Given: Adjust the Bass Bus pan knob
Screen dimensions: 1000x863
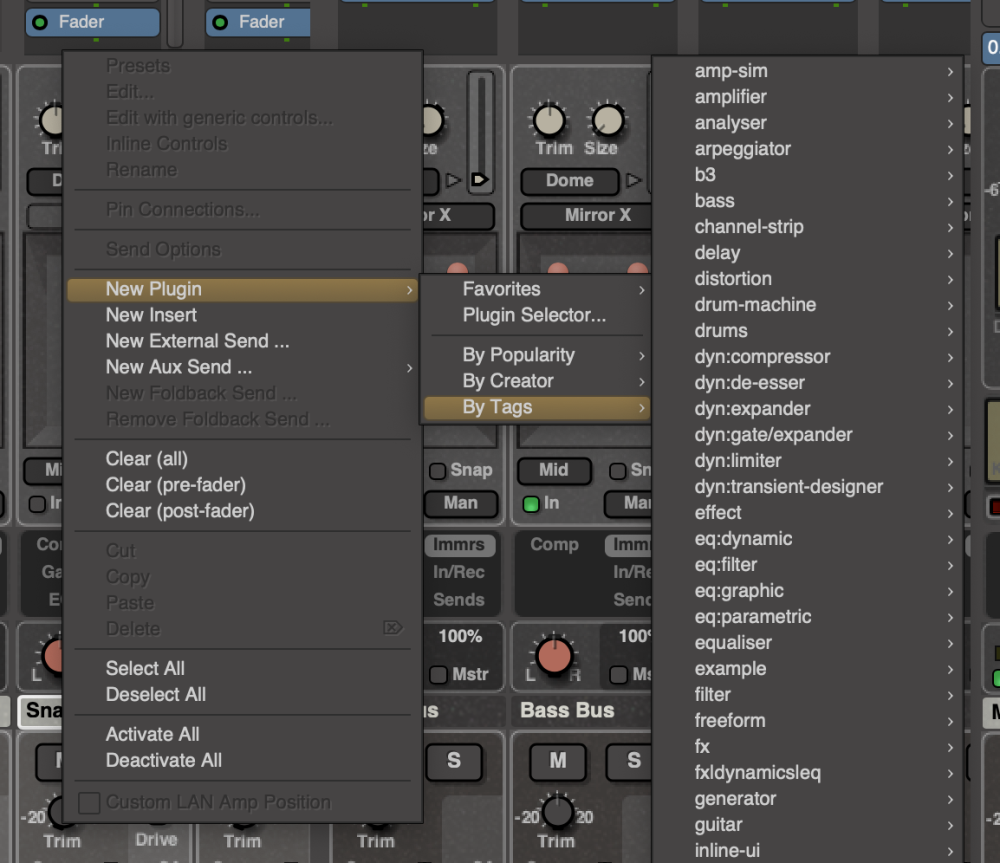Looking at the screenshot, I should pyautogui.click(x=554, y=655).
